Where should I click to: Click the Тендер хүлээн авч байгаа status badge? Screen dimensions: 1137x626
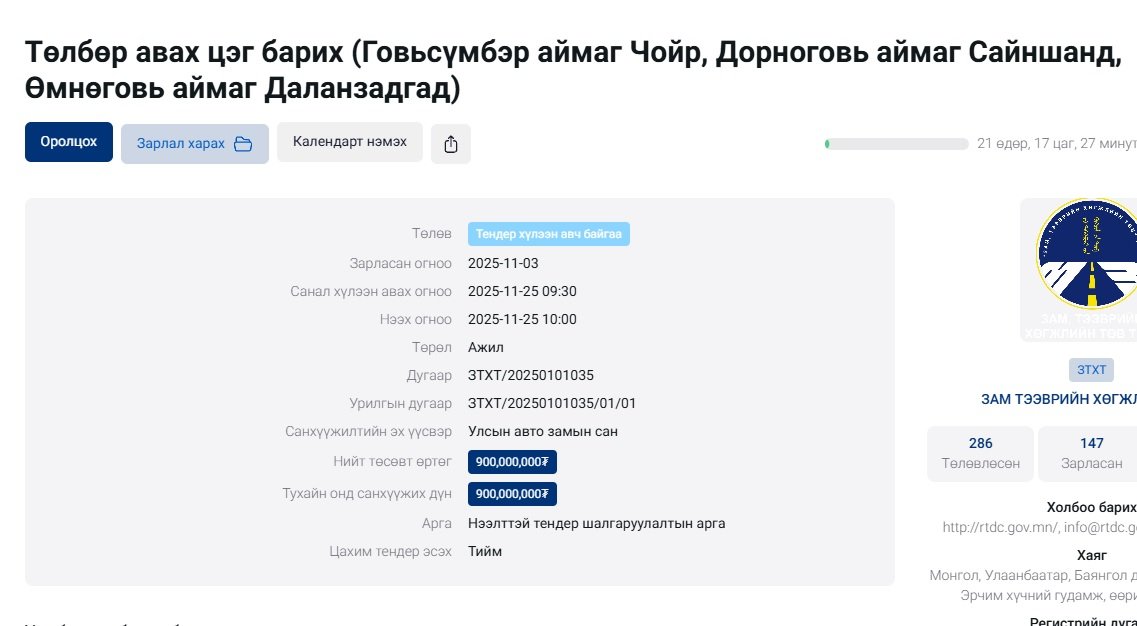[x=548, y=234]
